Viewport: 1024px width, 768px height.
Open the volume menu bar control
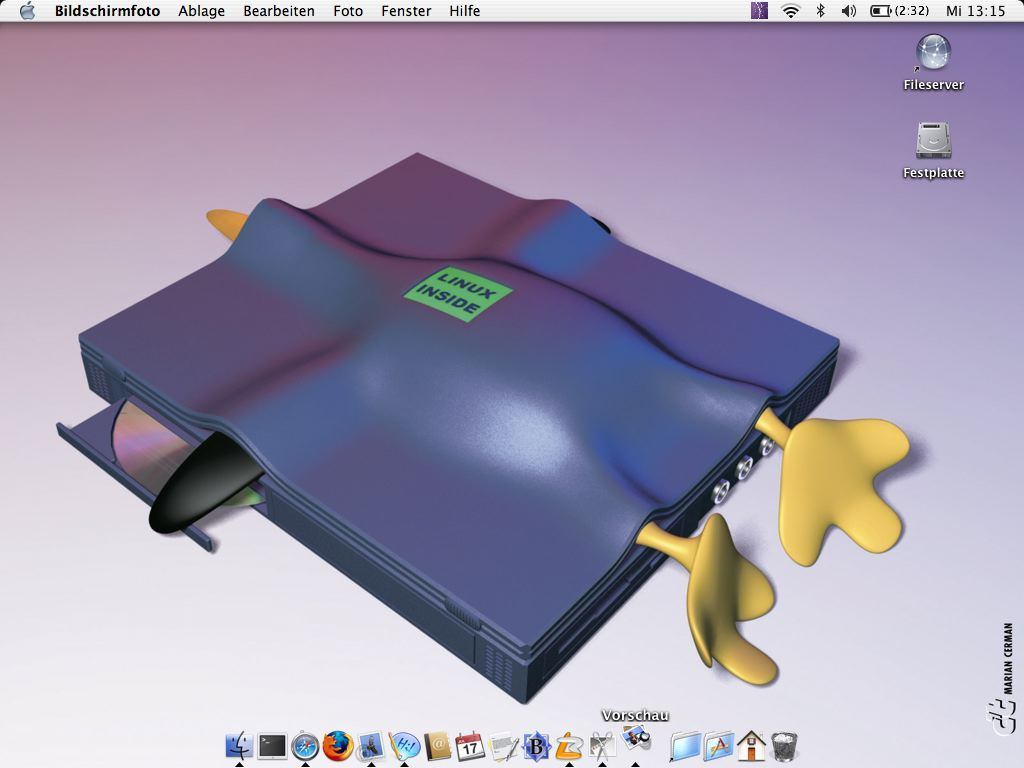848,11
